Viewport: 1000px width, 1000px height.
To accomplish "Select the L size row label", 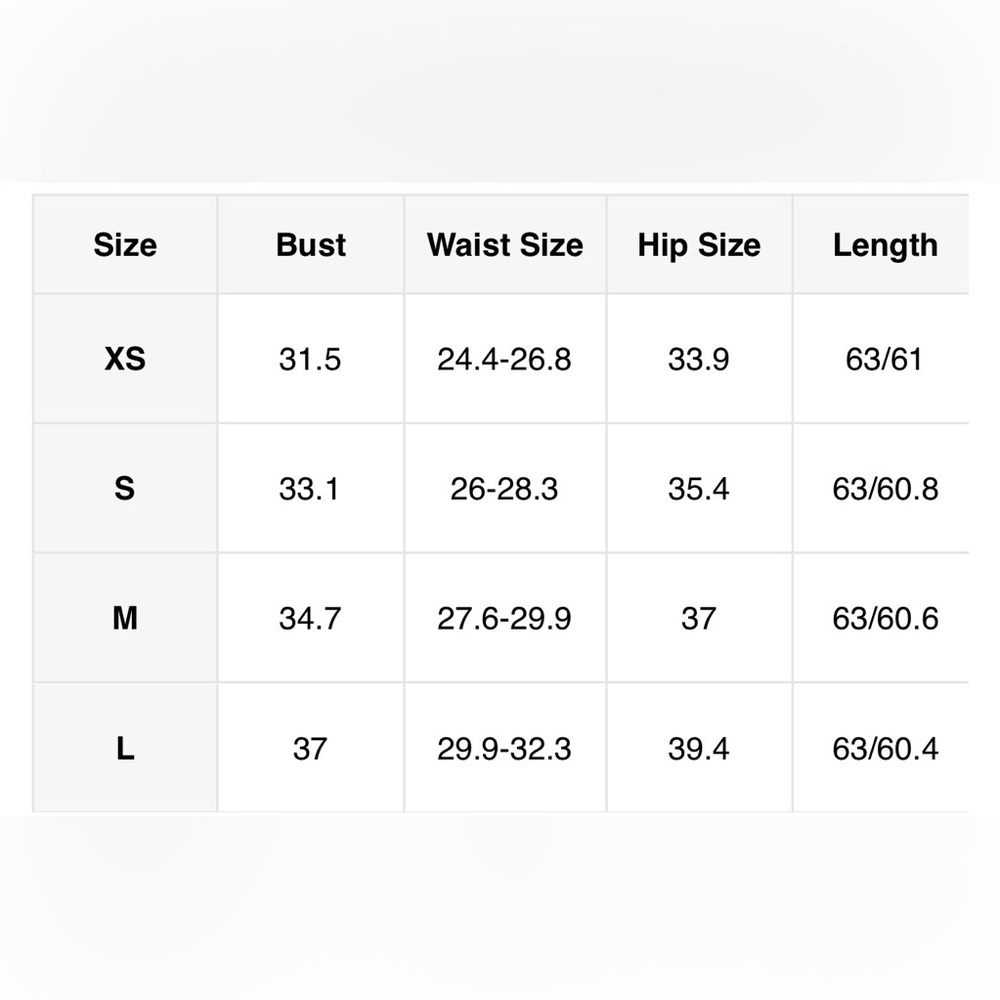I will (125, 748).
